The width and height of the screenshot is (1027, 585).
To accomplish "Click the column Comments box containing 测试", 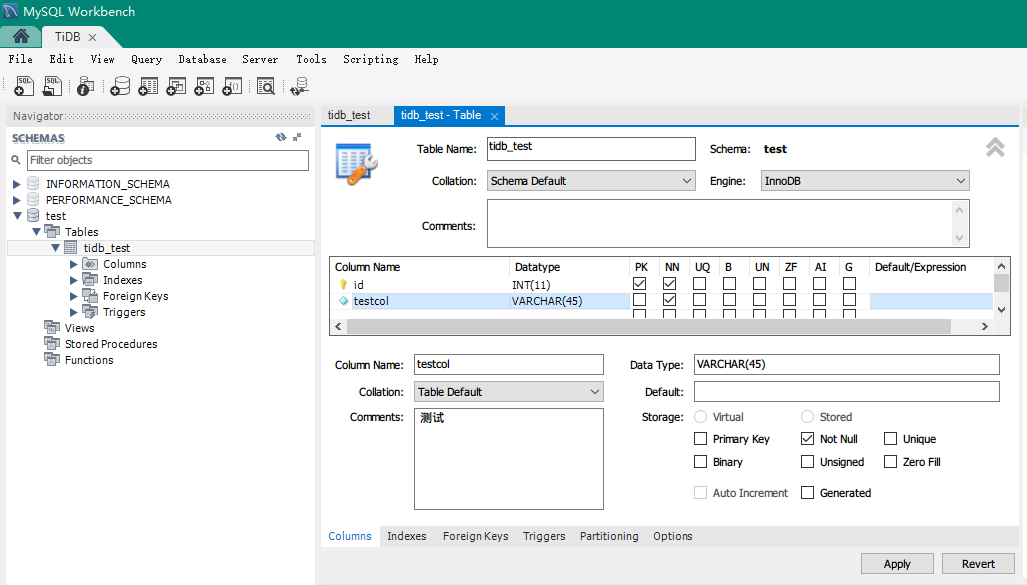I will 509,459.
